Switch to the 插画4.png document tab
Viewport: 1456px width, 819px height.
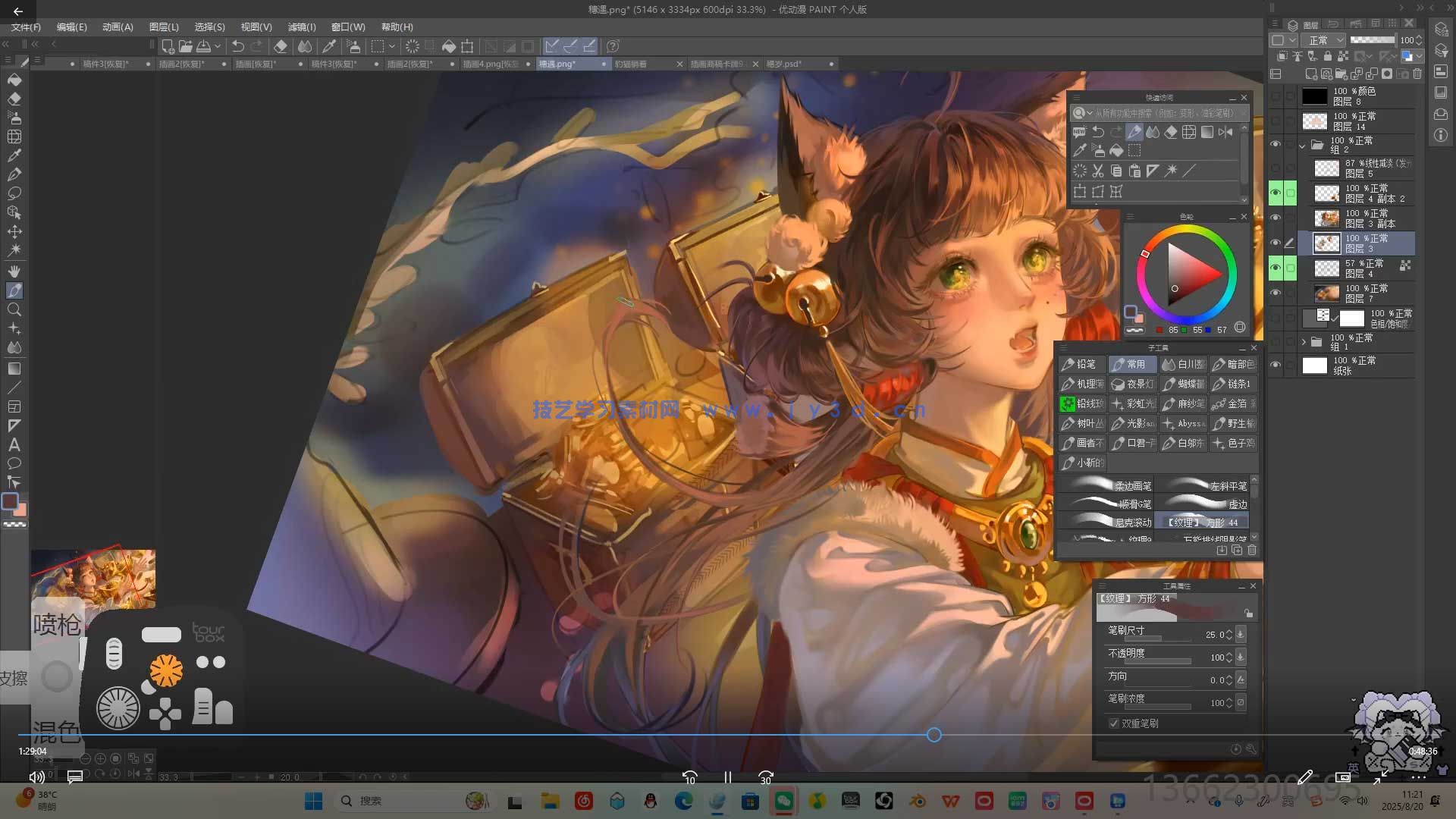click(490, 64)
